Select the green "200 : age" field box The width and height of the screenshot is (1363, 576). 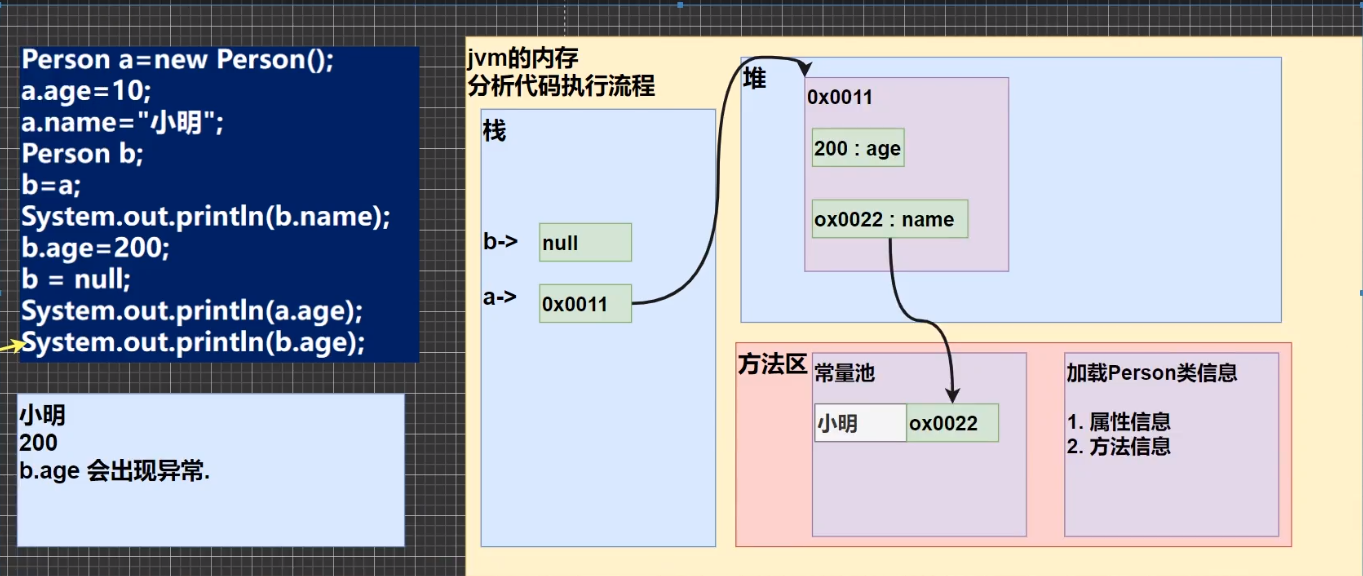pos(856,147)
